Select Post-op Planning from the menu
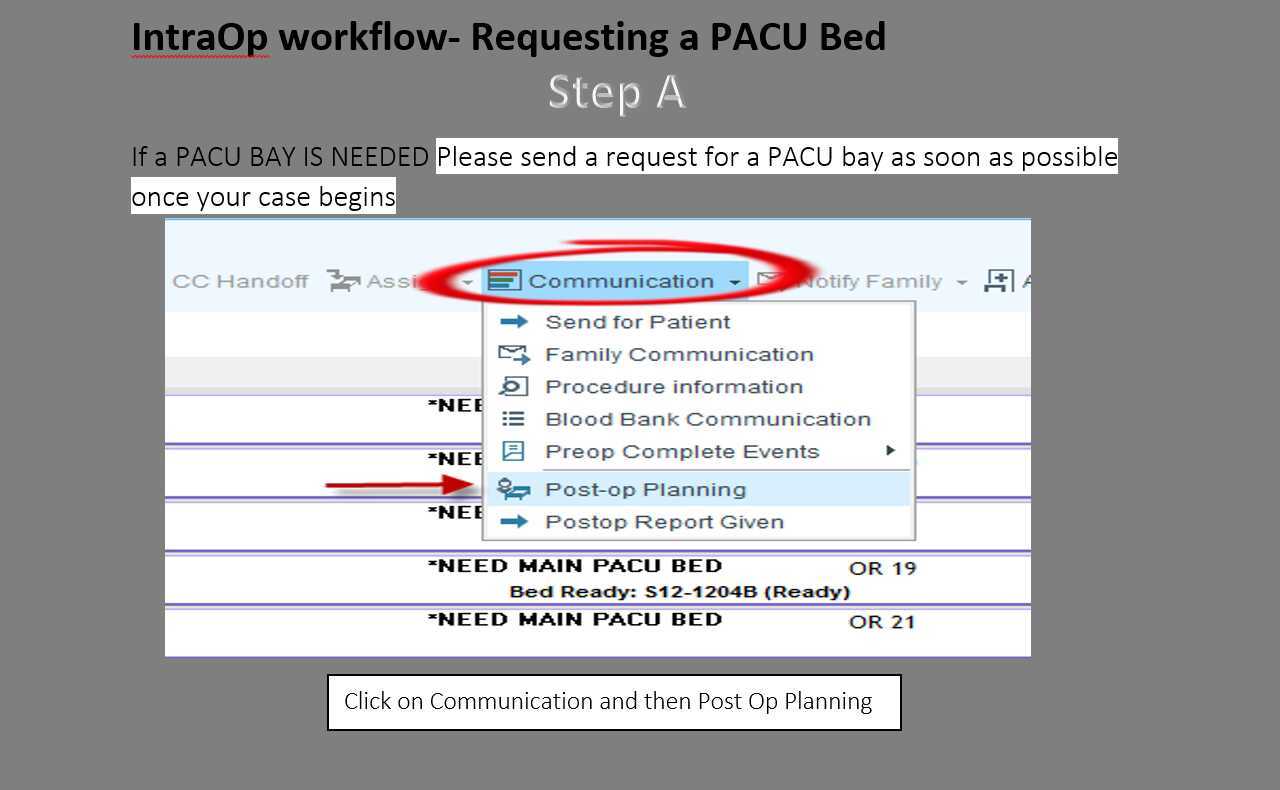The width and height of the screenshot is (1280, 790). (645, 488)
